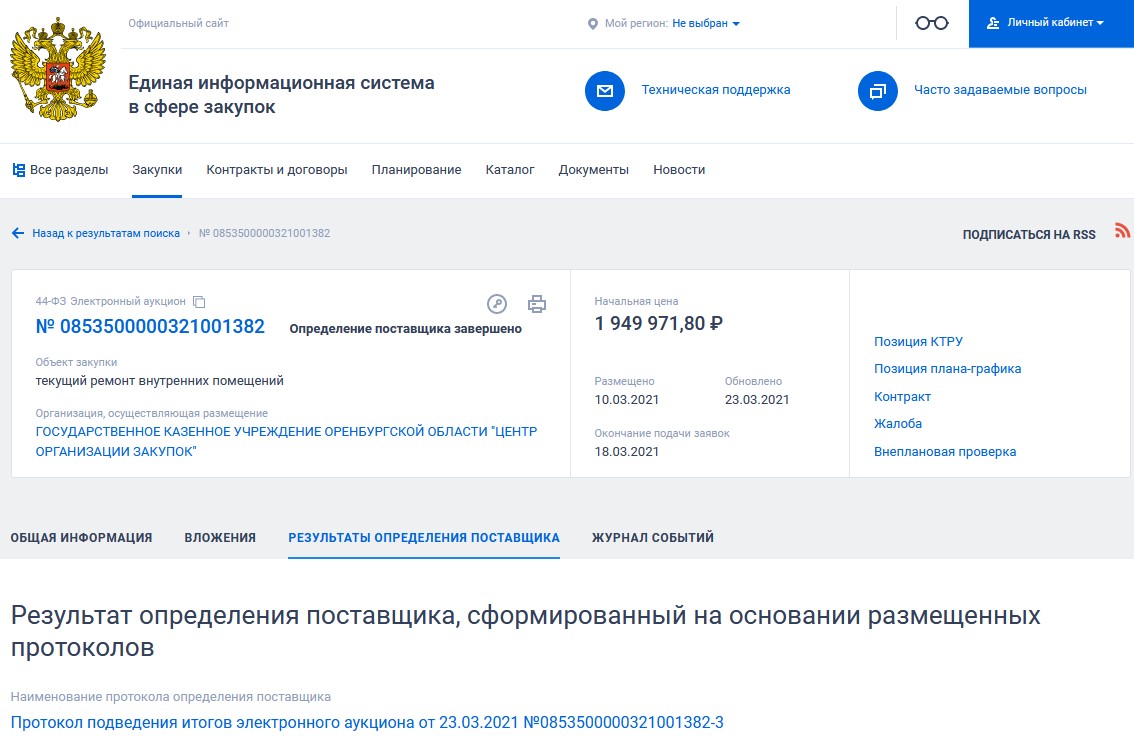
Task: Click the placement date 10.03.2021
Action: (626, 399)
